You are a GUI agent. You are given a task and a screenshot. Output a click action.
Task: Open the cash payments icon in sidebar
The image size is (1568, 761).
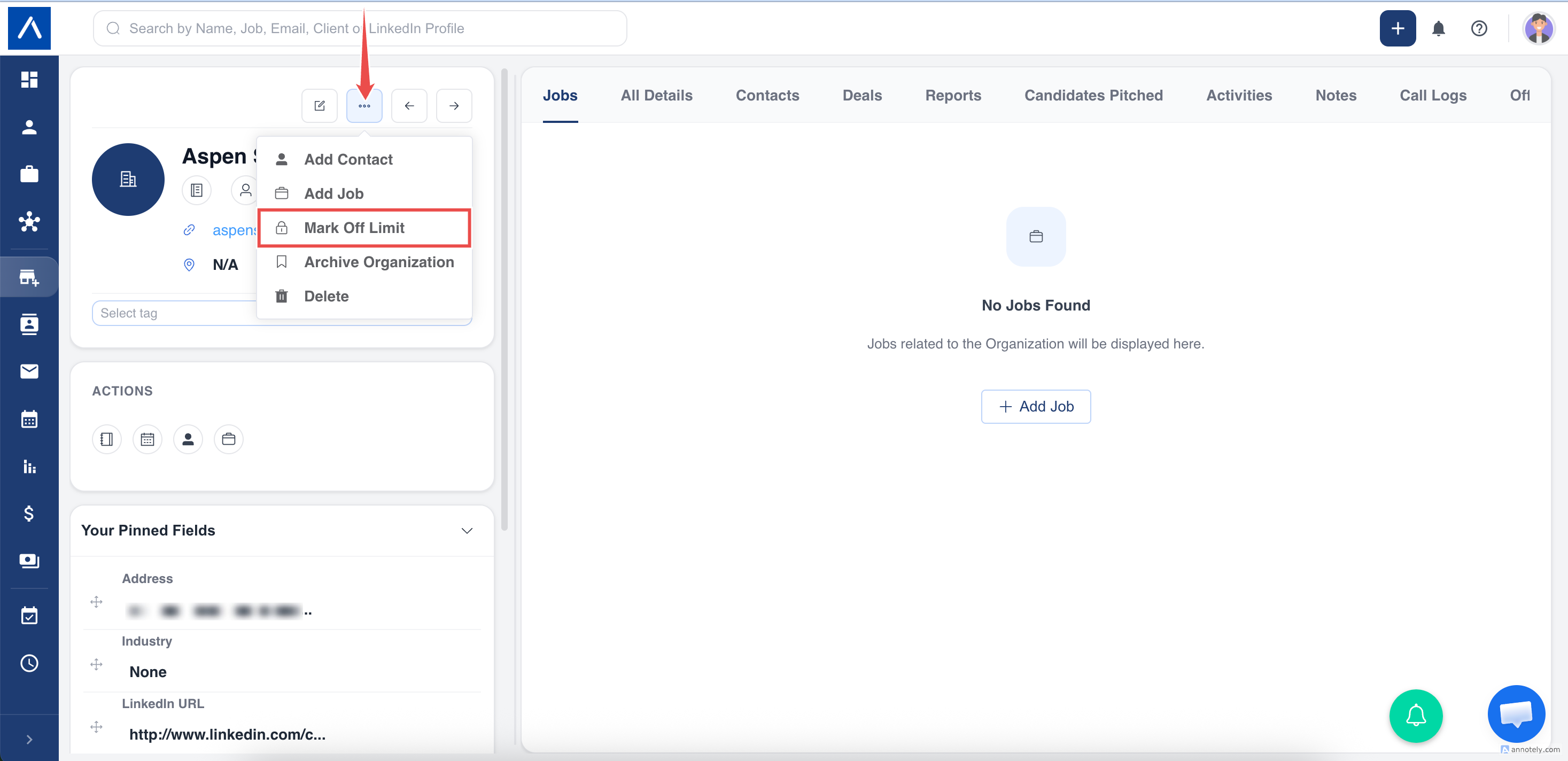click(x=29, y=561)
